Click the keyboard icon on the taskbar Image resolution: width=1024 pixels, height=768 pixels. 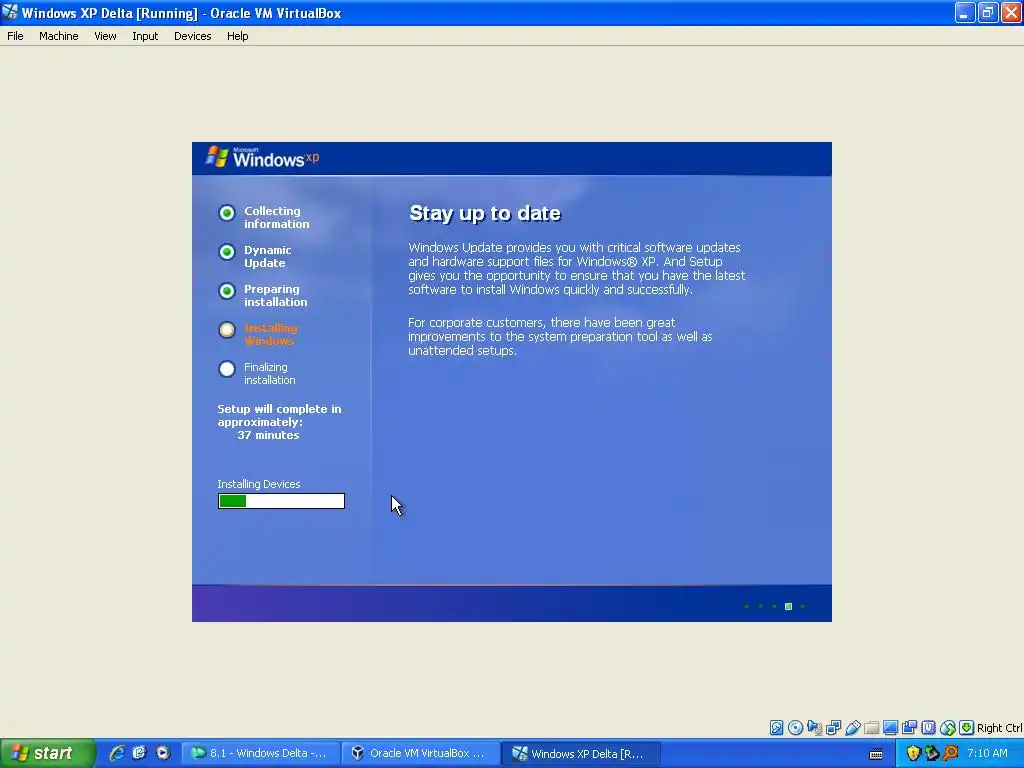click(876, 754)
